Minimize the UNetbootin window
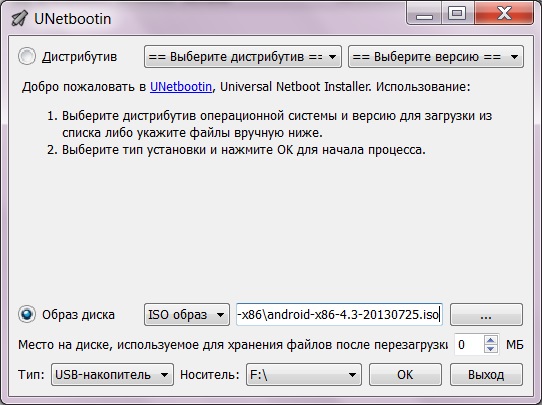 [424, 14]
